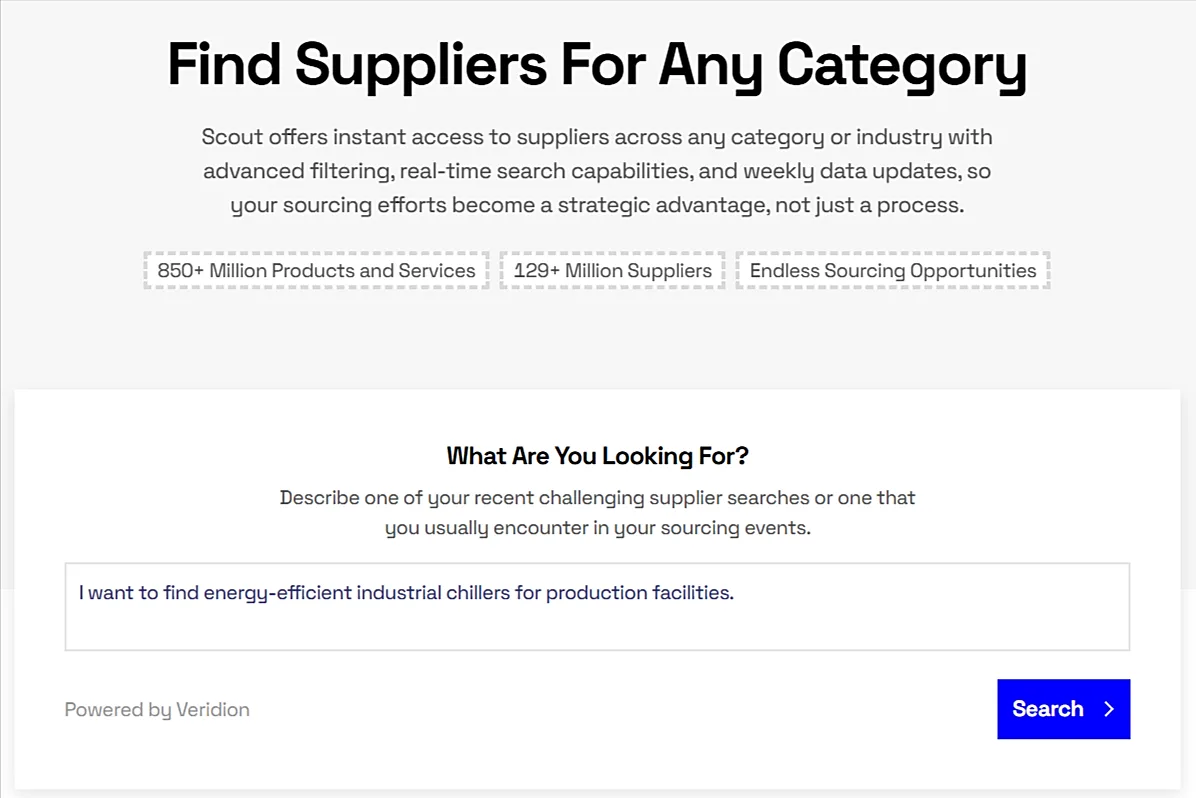The image size is (1196, 798).
Task: Open the Powered by Veridion link
Action: tap(157, 710)
